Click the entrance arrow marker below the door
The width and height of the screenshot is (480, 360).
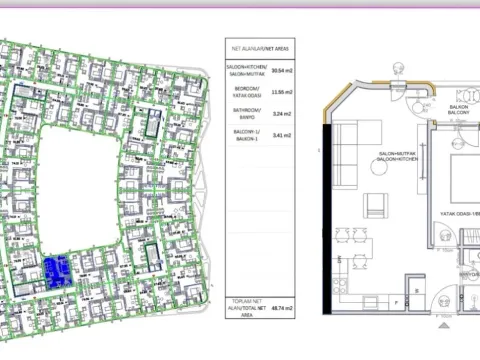(x=444, y=325)
